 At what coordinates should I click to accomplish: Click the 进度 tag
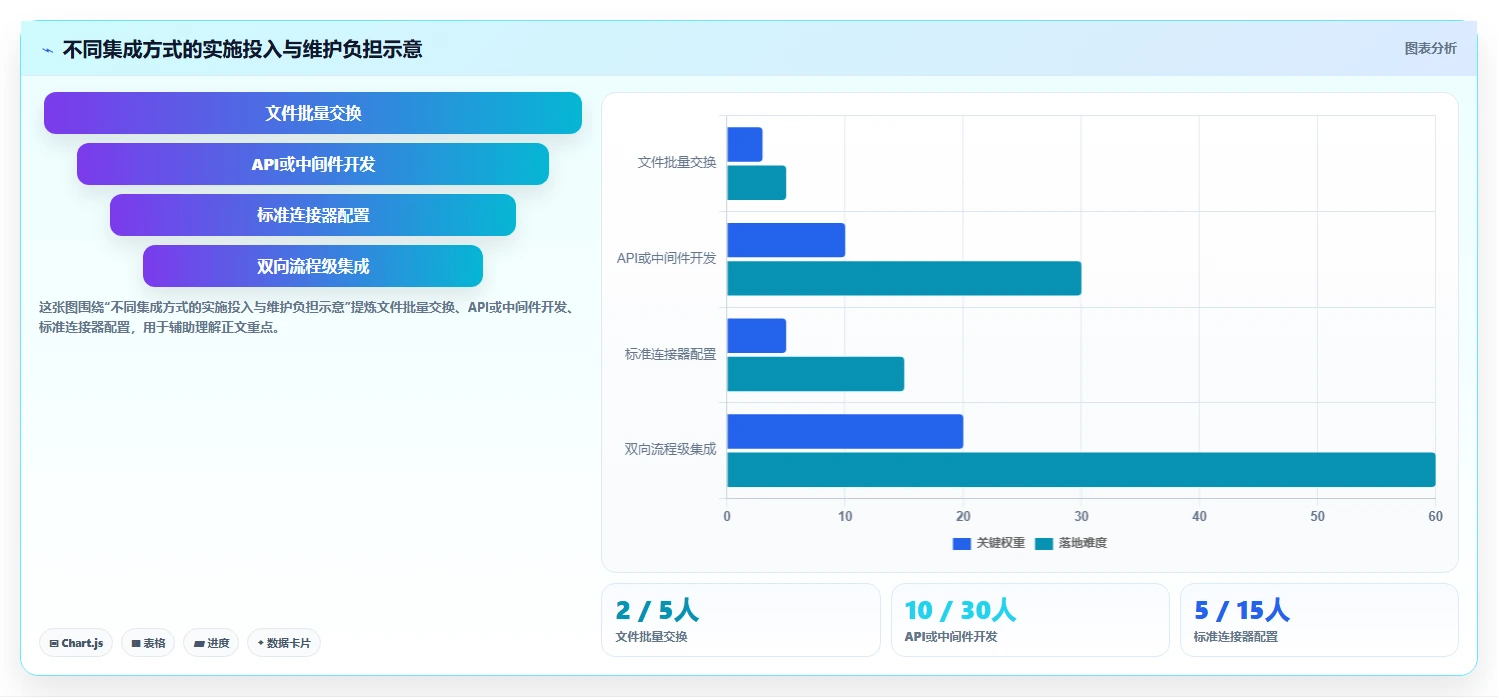pos(211,643)
